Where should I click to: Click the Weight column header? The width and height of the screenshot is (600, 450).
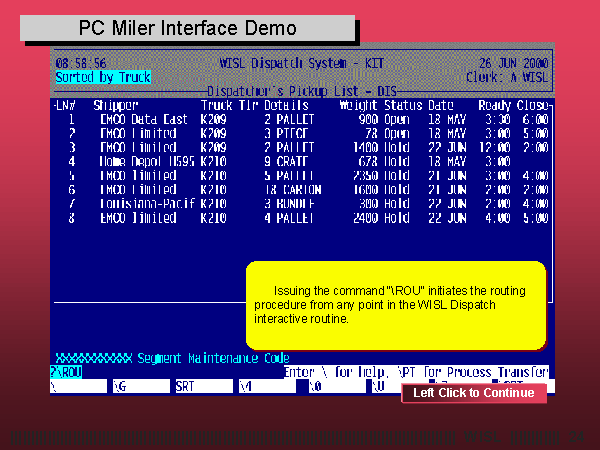[358, 105]
